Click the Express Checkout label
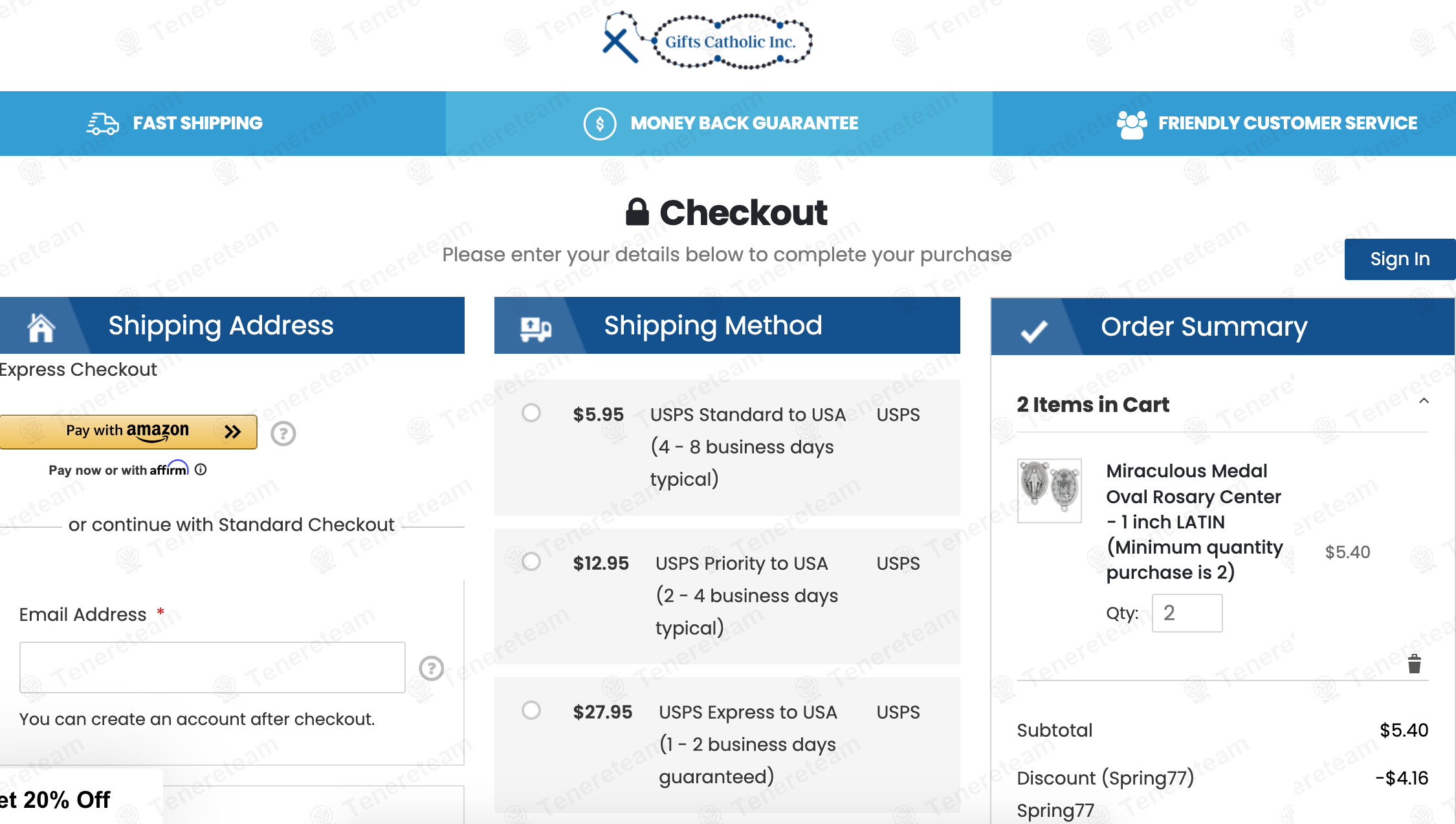Image resolution: width=1456 pixels, height=824 pixels. tap(78, 369)
